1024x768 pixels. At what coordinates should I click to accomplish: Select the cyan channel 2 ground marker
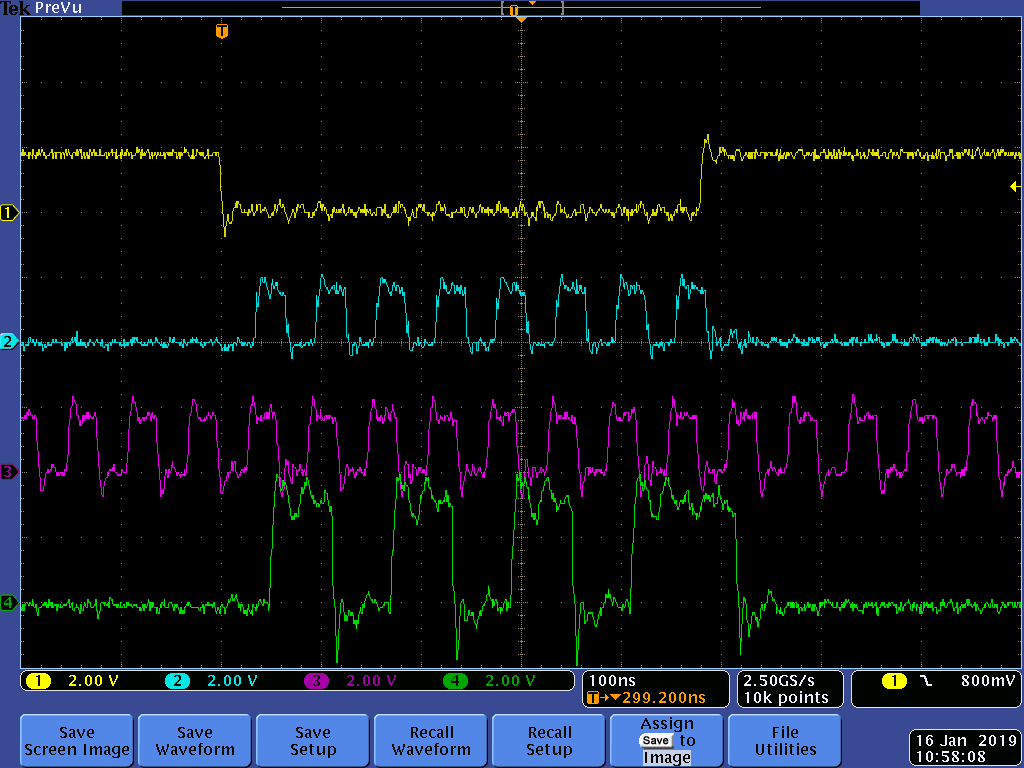pos(9,341)
